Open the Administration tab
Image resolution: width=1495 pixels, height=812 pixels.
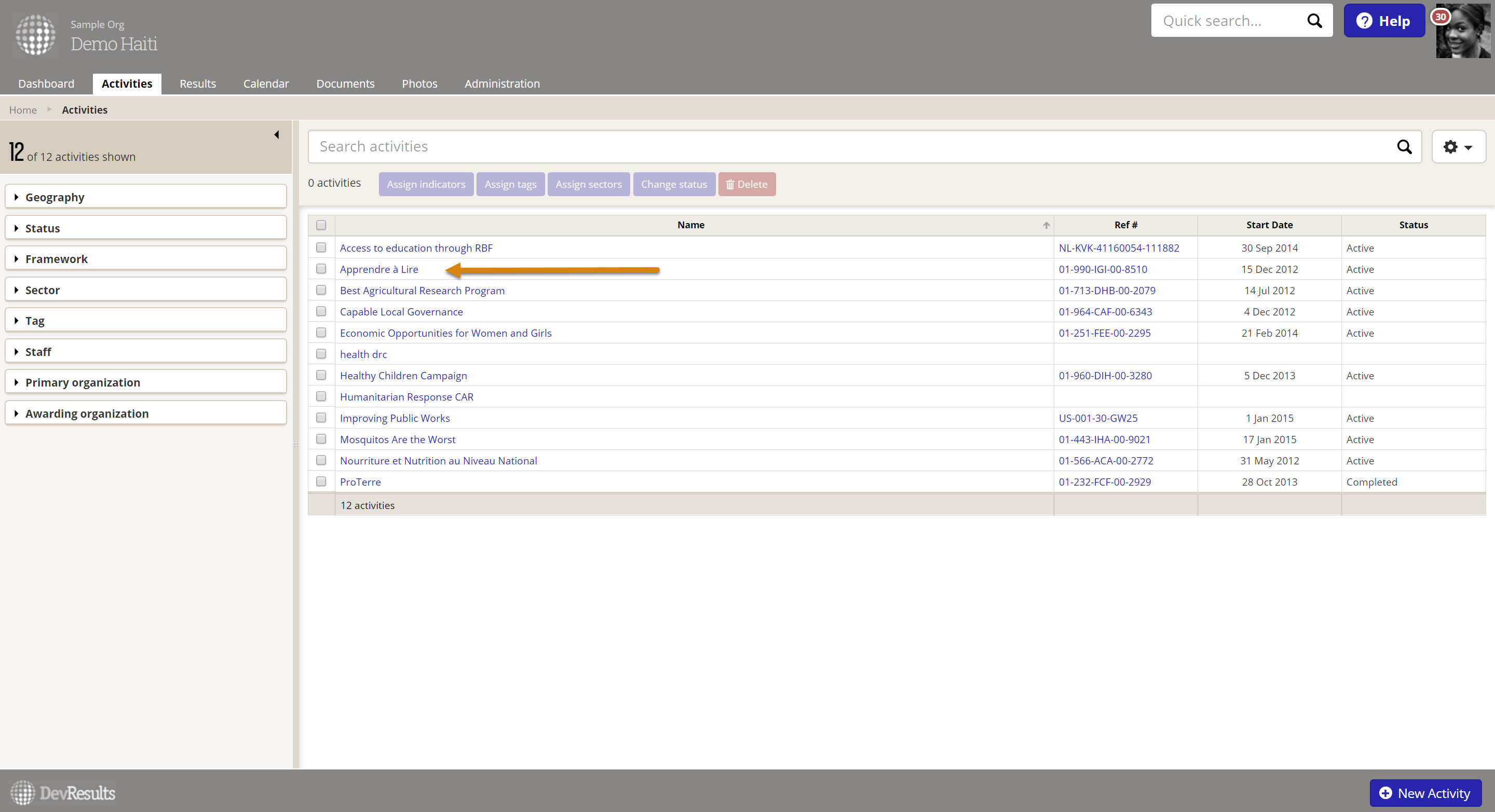point(501,84)
